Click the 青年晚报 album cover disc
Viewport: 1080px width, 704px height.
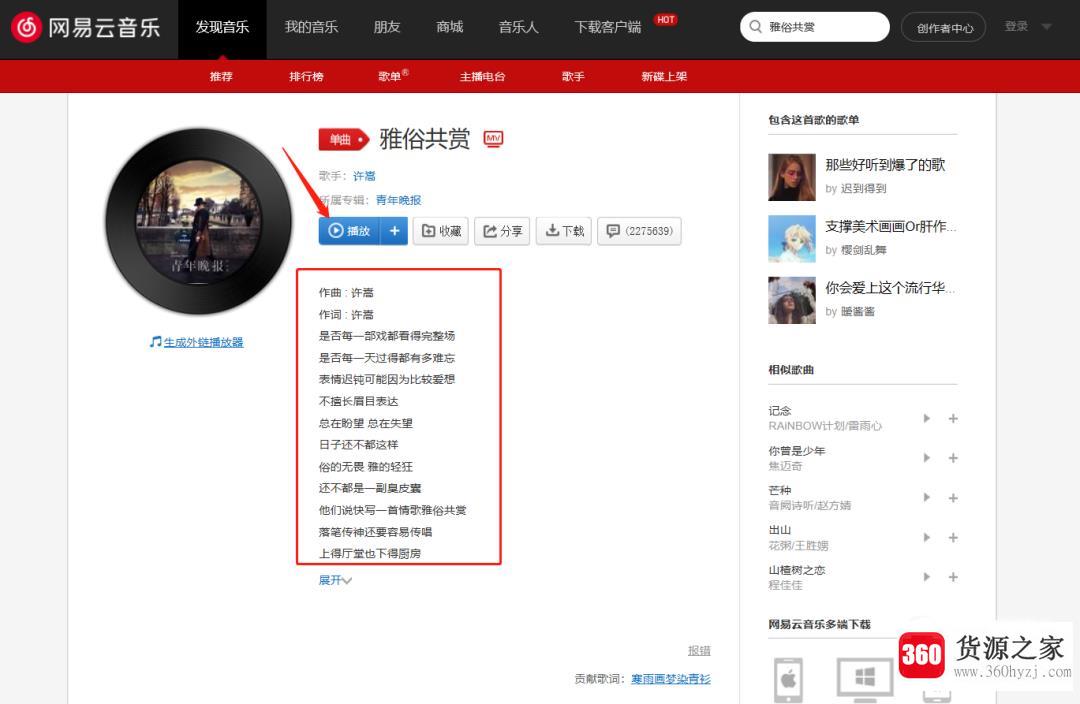198,221
